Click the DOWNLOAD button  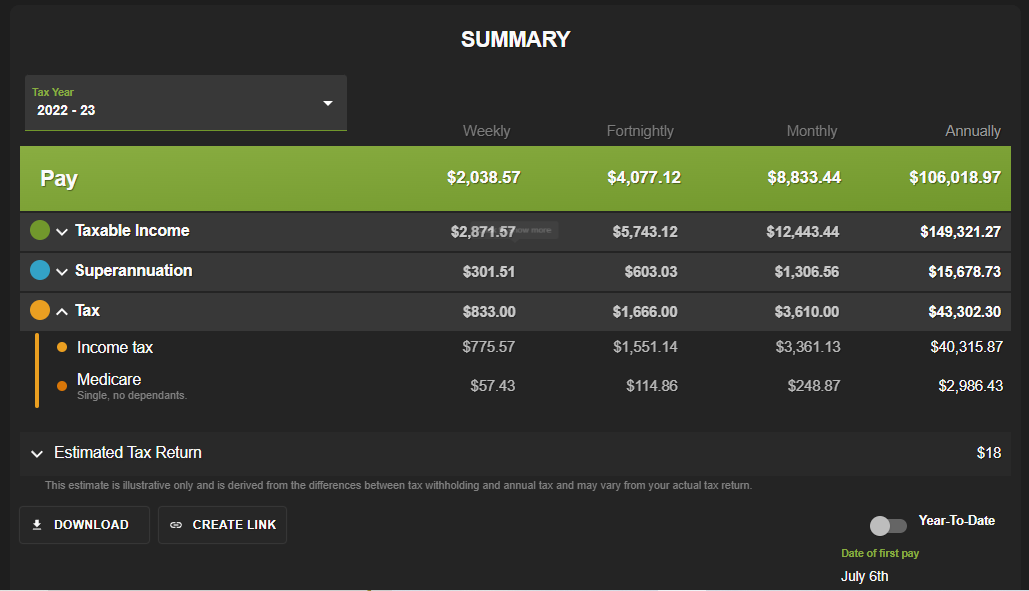(x=85, y=525)
